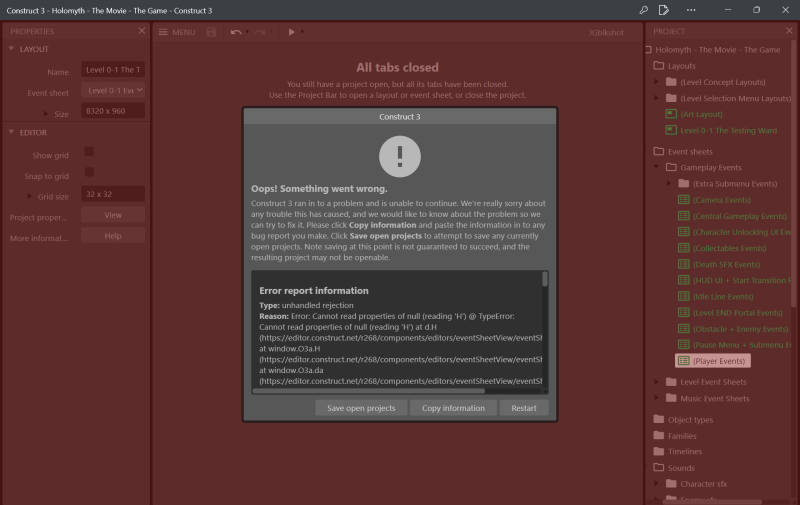Select (Central Gameplay Events) sheet icon
This screenshot has width=800, height=505.
click(x=684, y=216)
